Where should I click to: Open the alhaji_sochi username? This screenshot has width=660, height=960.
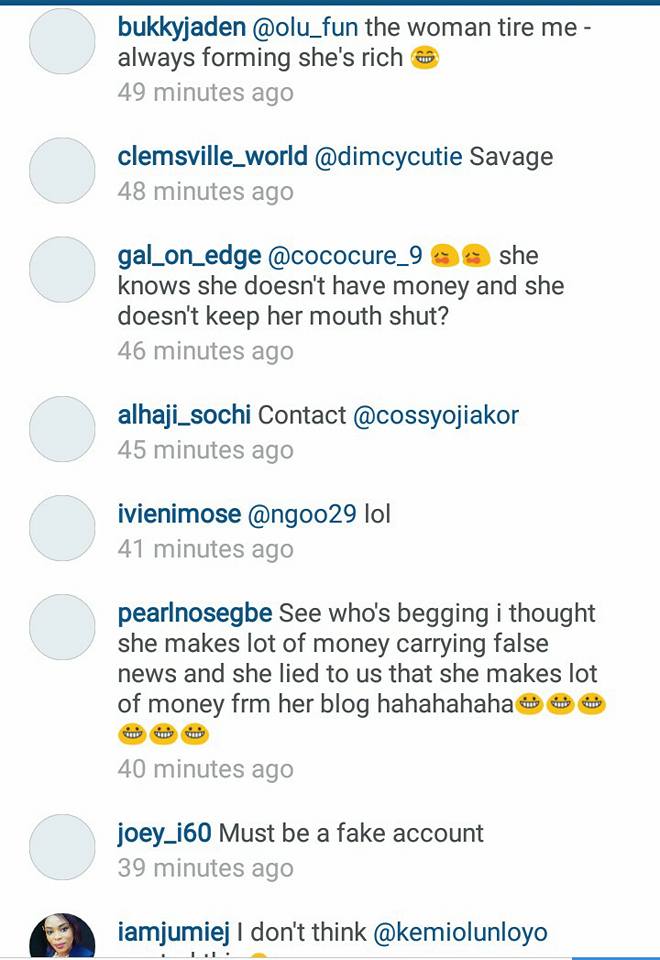pos(184,416)
